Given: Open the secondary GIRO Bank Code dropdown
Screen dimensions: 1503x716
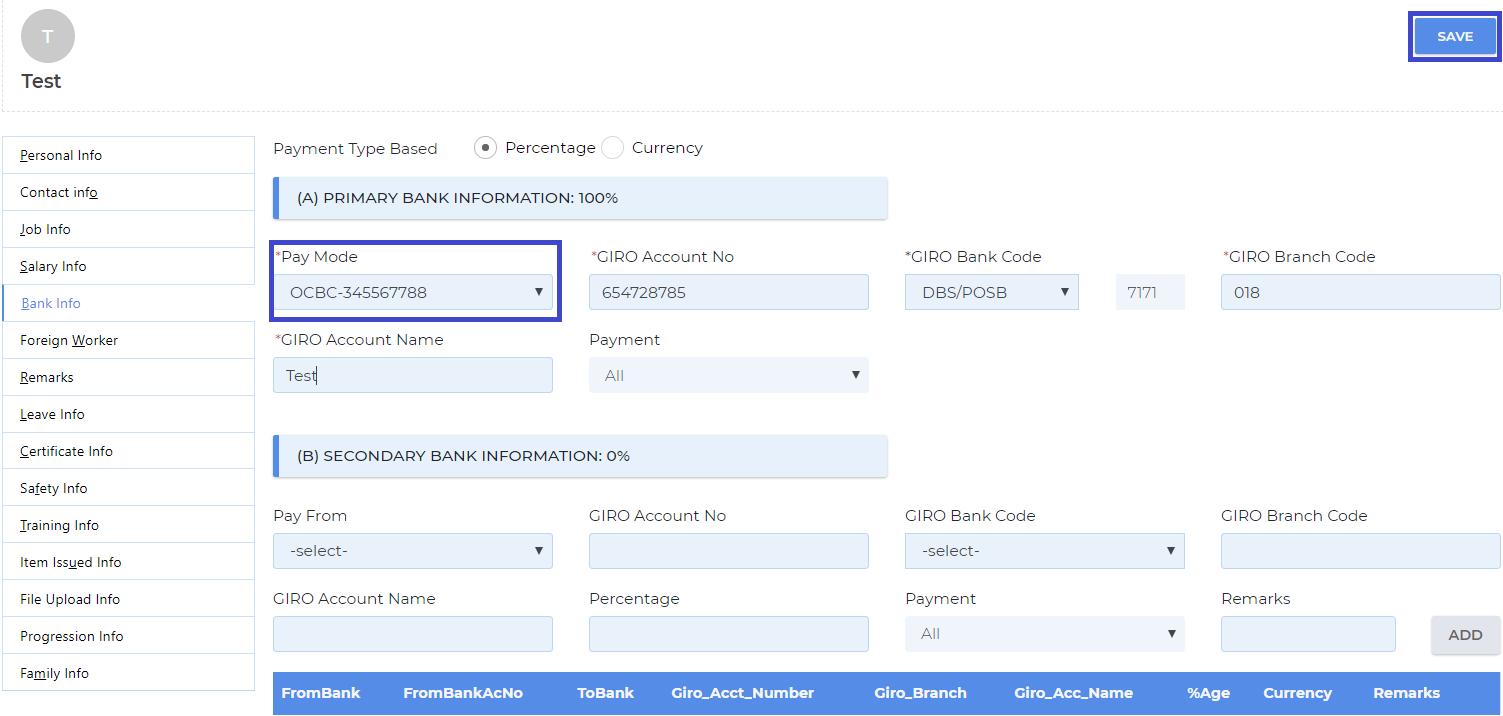Looking at the screenshot, I should click(x=1045, y=551).
